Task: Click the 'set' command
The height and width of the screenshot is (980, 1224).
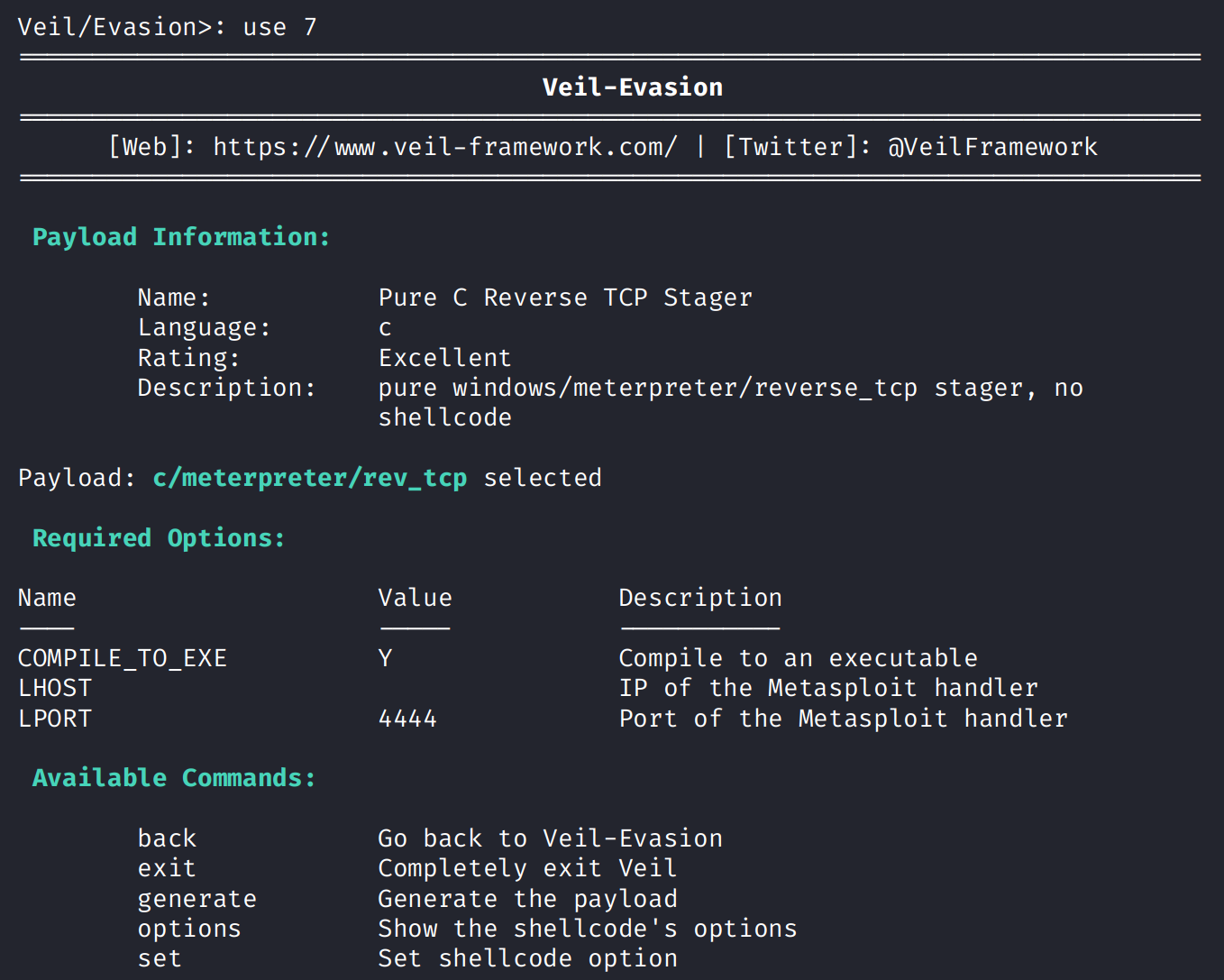Action: tap(160, 958)
